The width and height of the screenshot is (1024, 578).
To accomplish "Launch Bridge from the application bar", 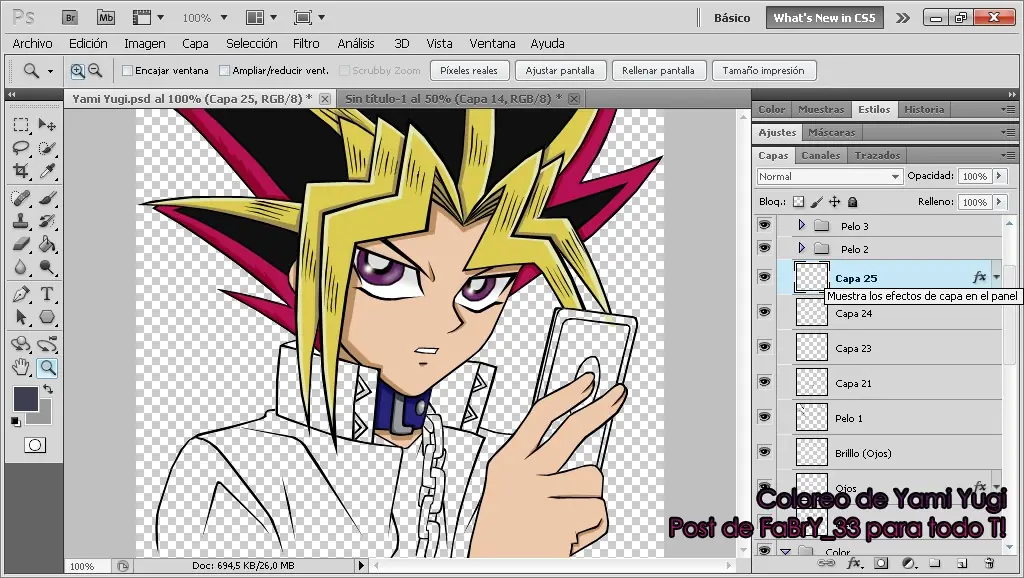I will pyautogui.click(x=70, y=17).
